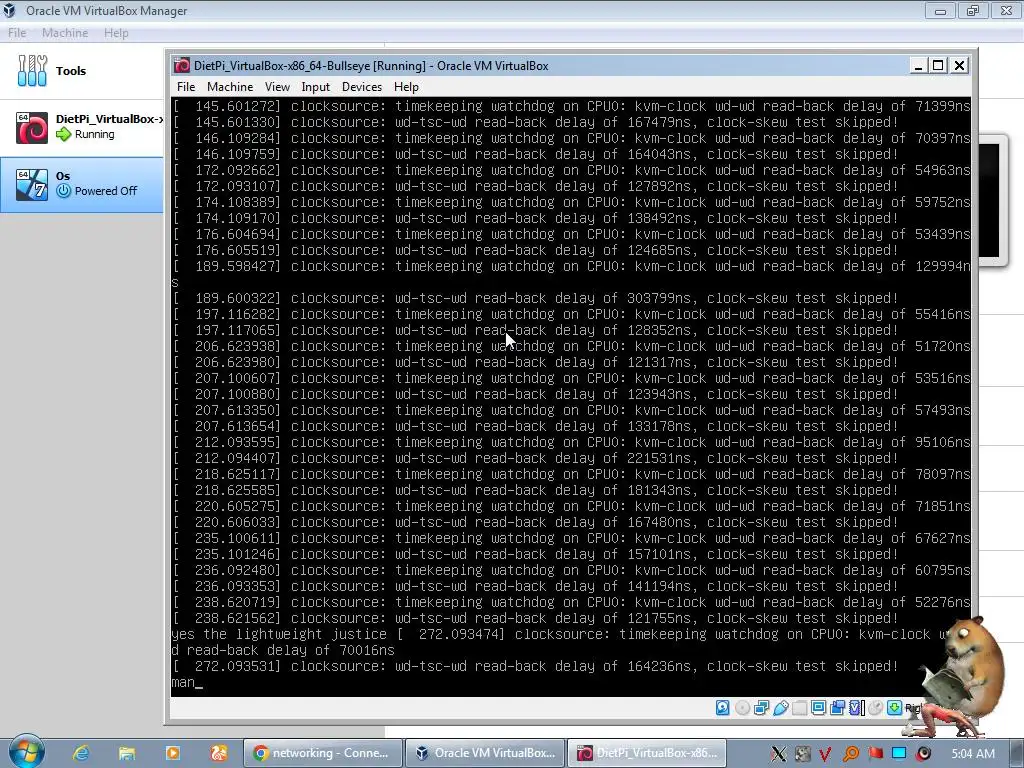Open the Tools section in VirtualBox Manager
Viewport: 1024px width, 768px height.
[82, 71]
